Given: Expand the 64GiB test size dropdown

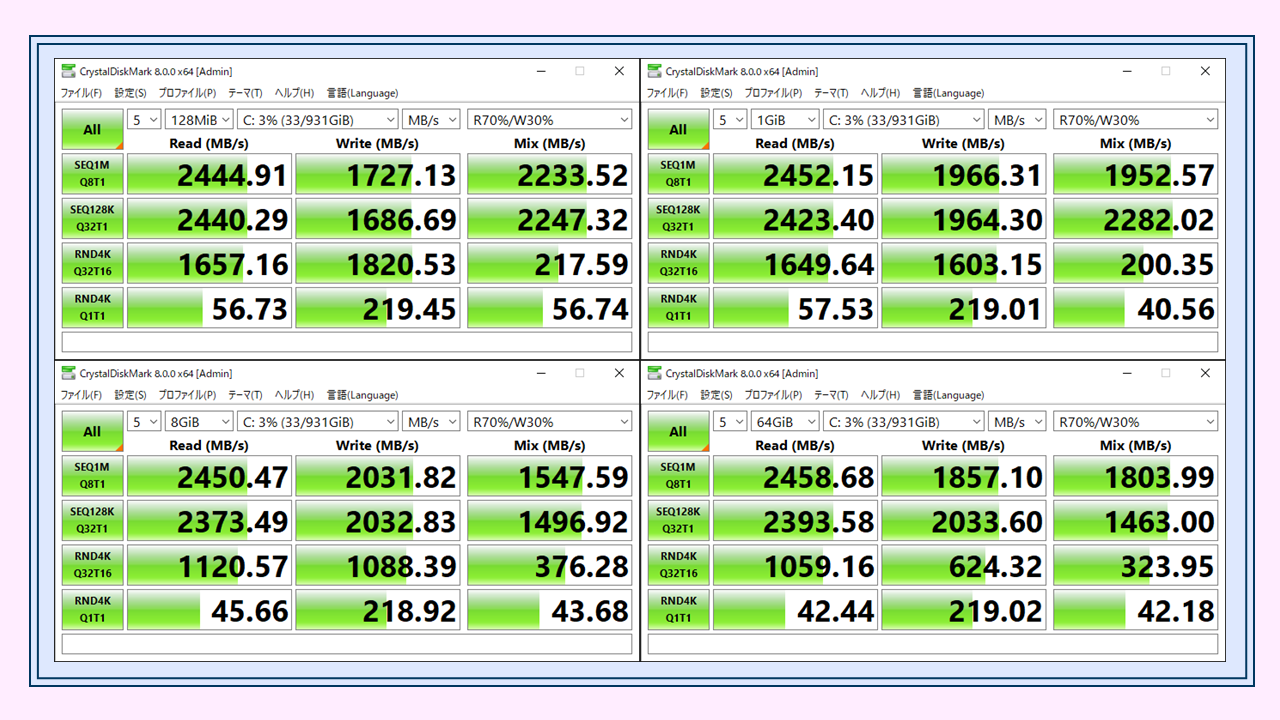Looking at the screenshot, I should tap(785, 422).
